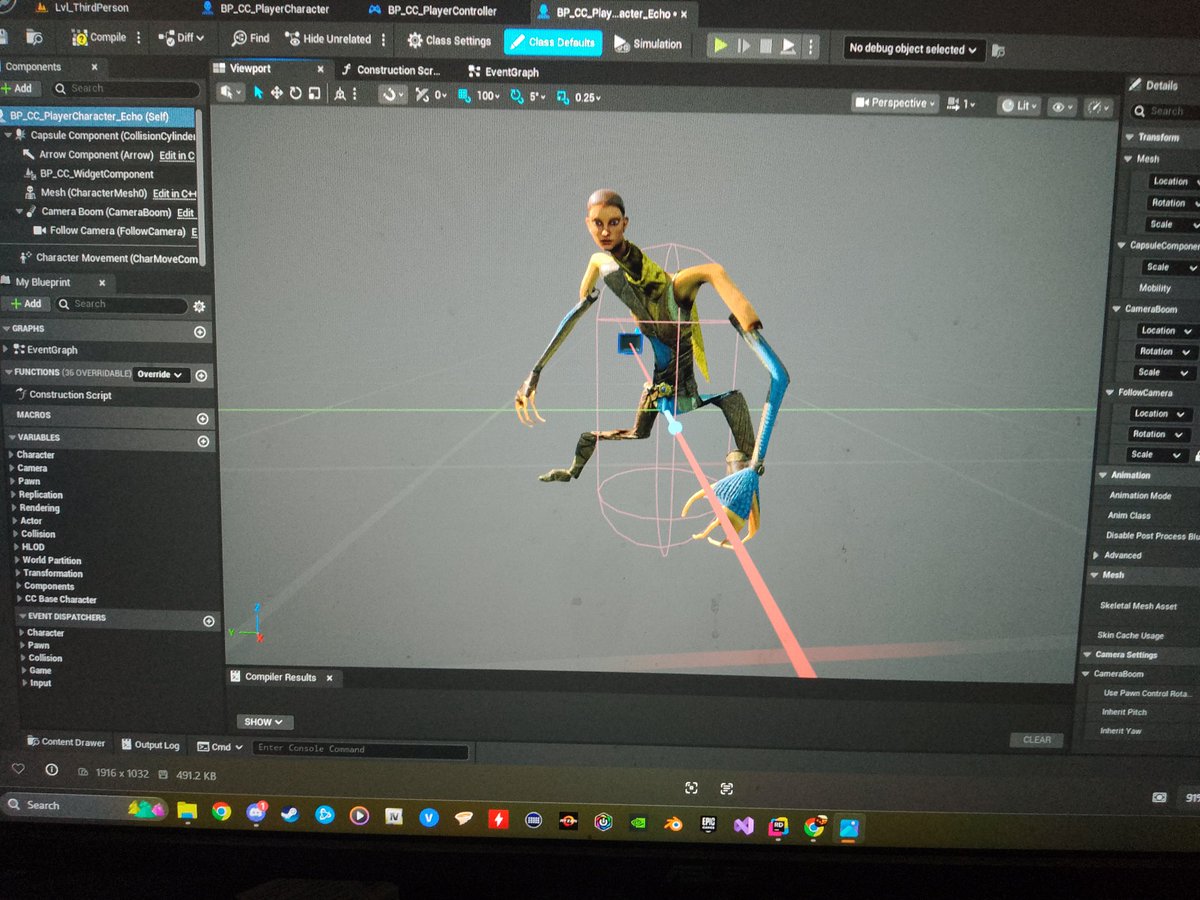Click the My Blueprint Add button
Viewport: 1200px width, 900px height.
coord(26,304)
